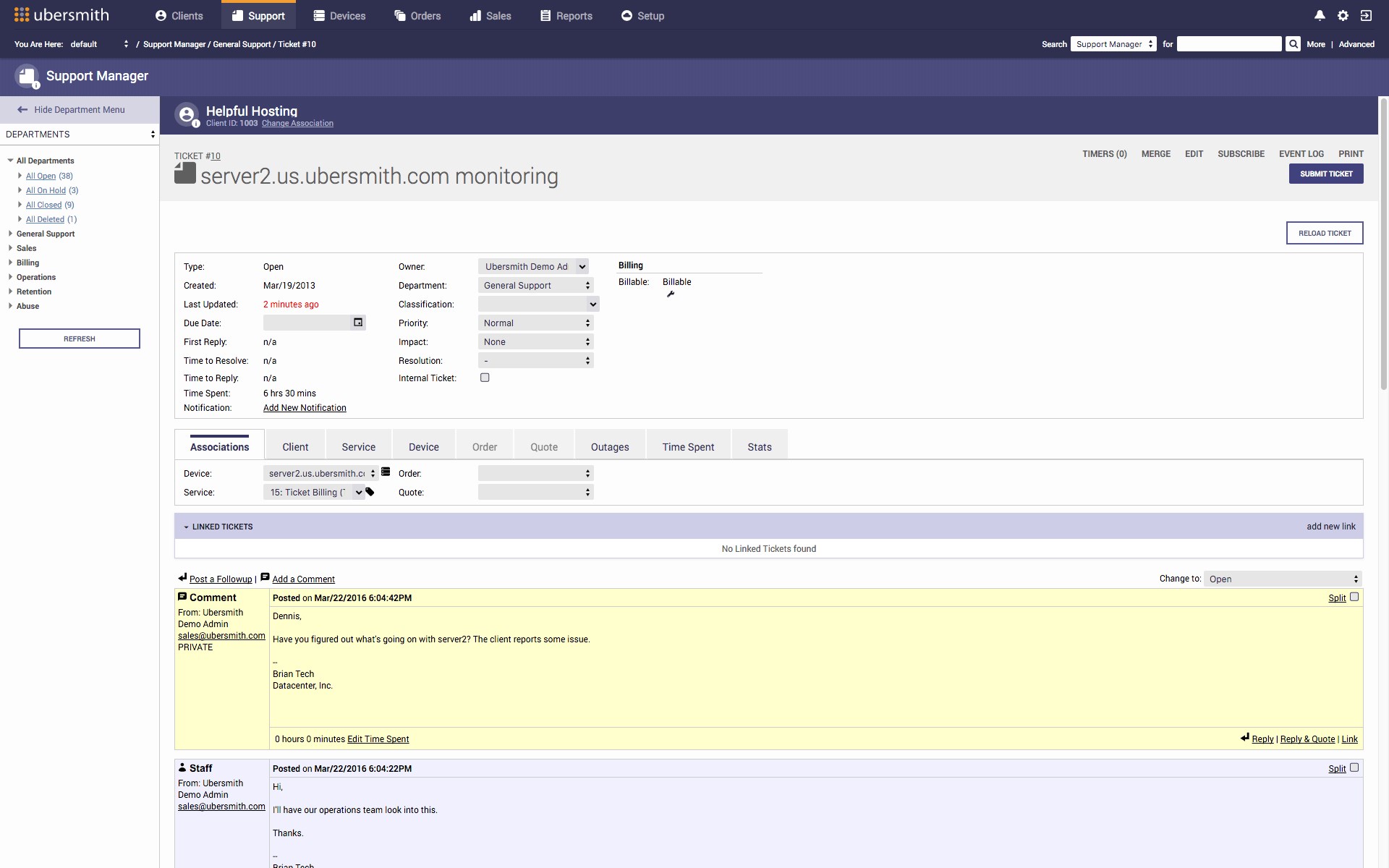Screen dimensions: 1389x868
Task: Open the Due Date calendar picker
Action: tap(358, 323)
